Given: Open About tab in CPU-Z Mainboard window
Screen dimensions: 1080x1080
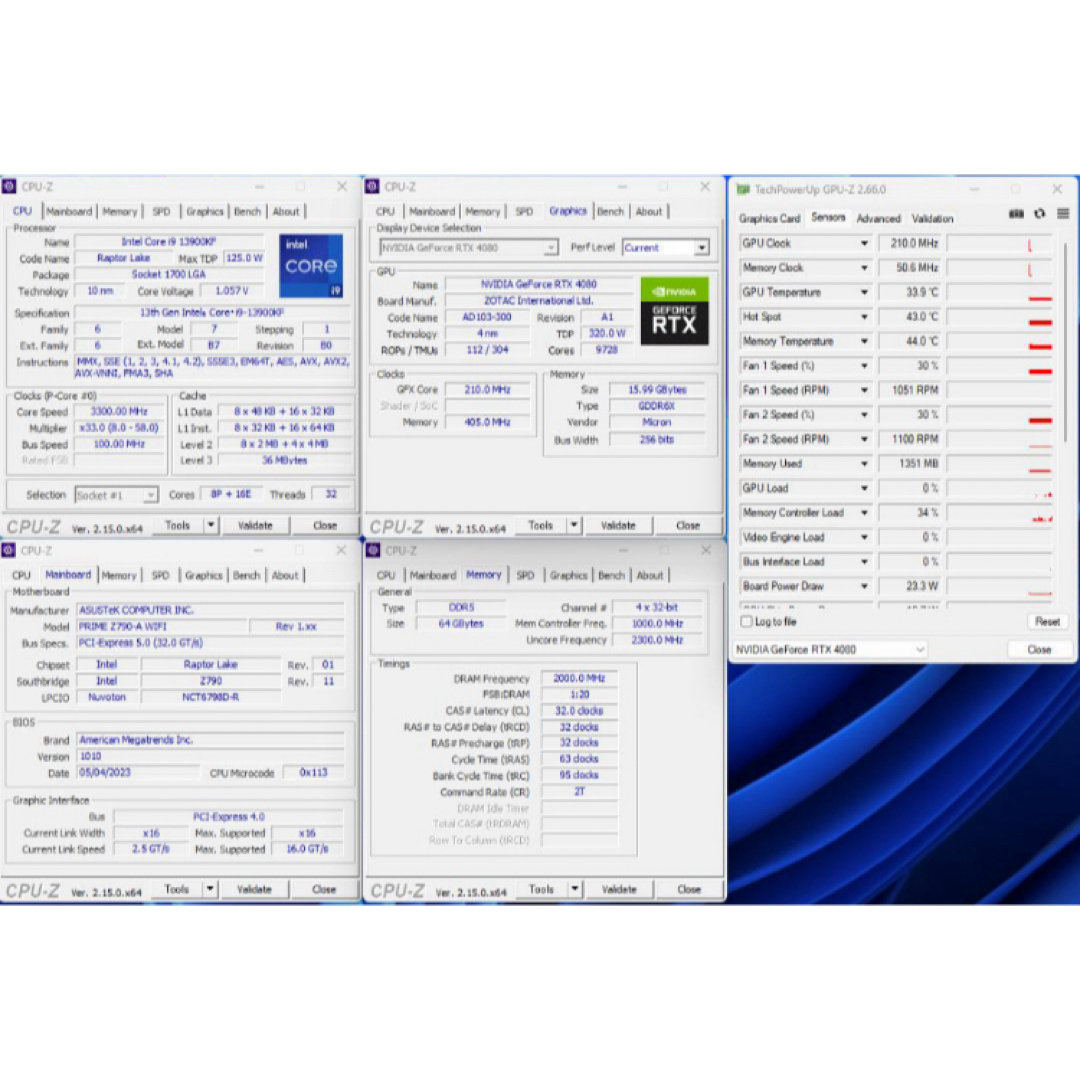Looking at the screenshot, I should click(285, 575).
